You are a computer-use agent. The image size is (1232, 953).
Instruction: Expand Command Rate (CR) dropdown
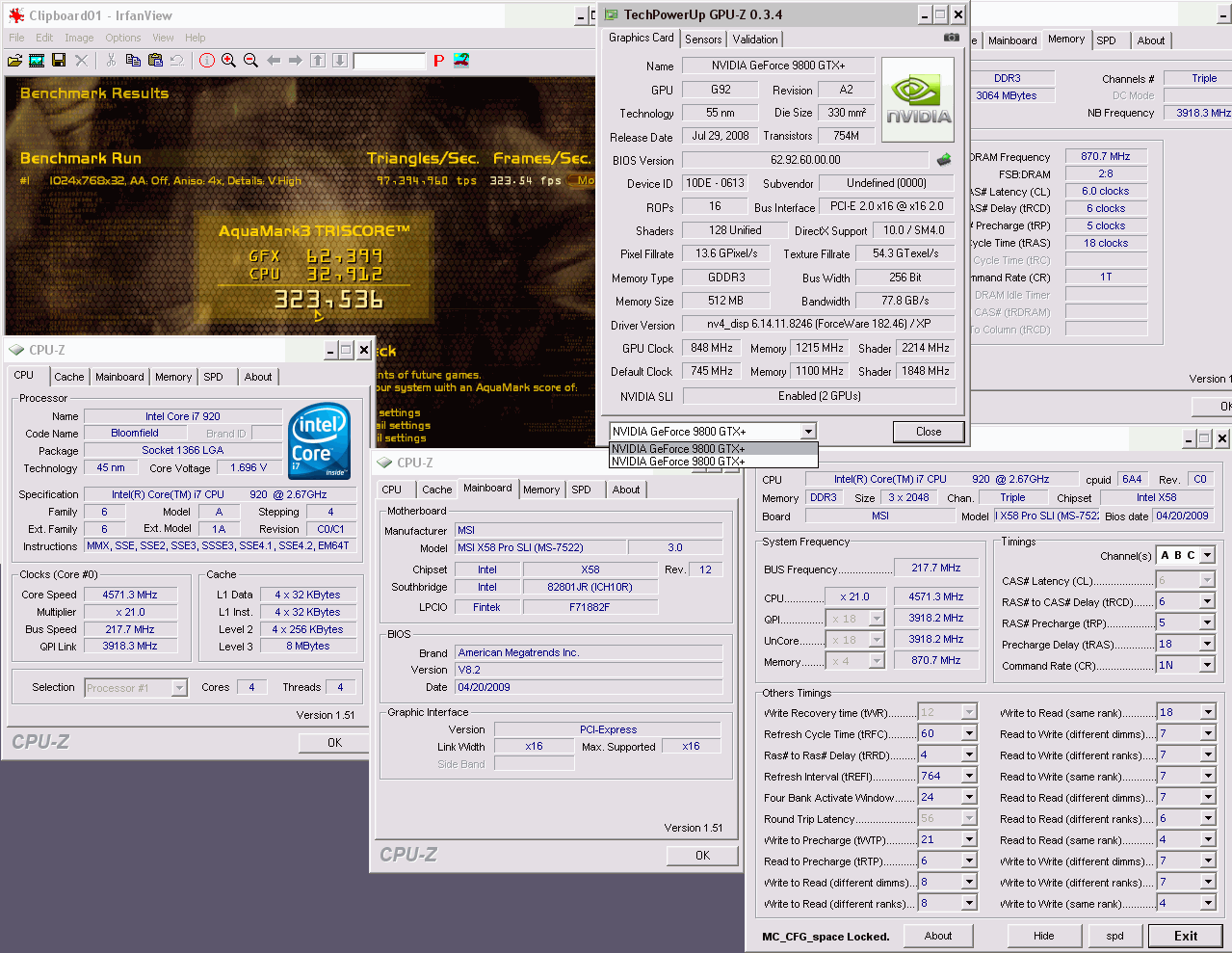coord(1207,665)
